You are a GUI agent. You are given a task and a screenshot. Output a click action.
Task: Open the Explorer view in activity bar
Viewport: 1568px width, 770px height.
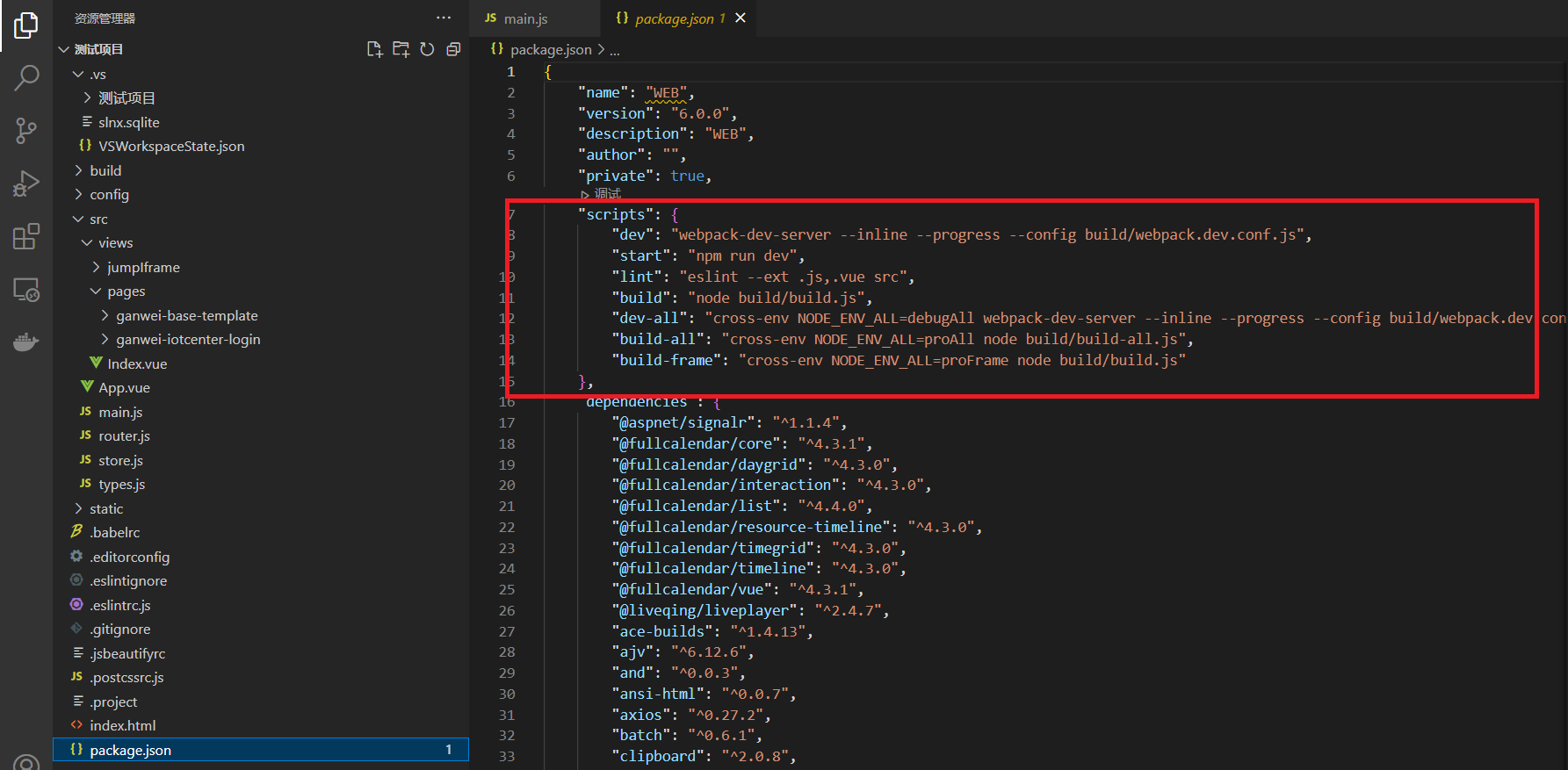[26, 25]
